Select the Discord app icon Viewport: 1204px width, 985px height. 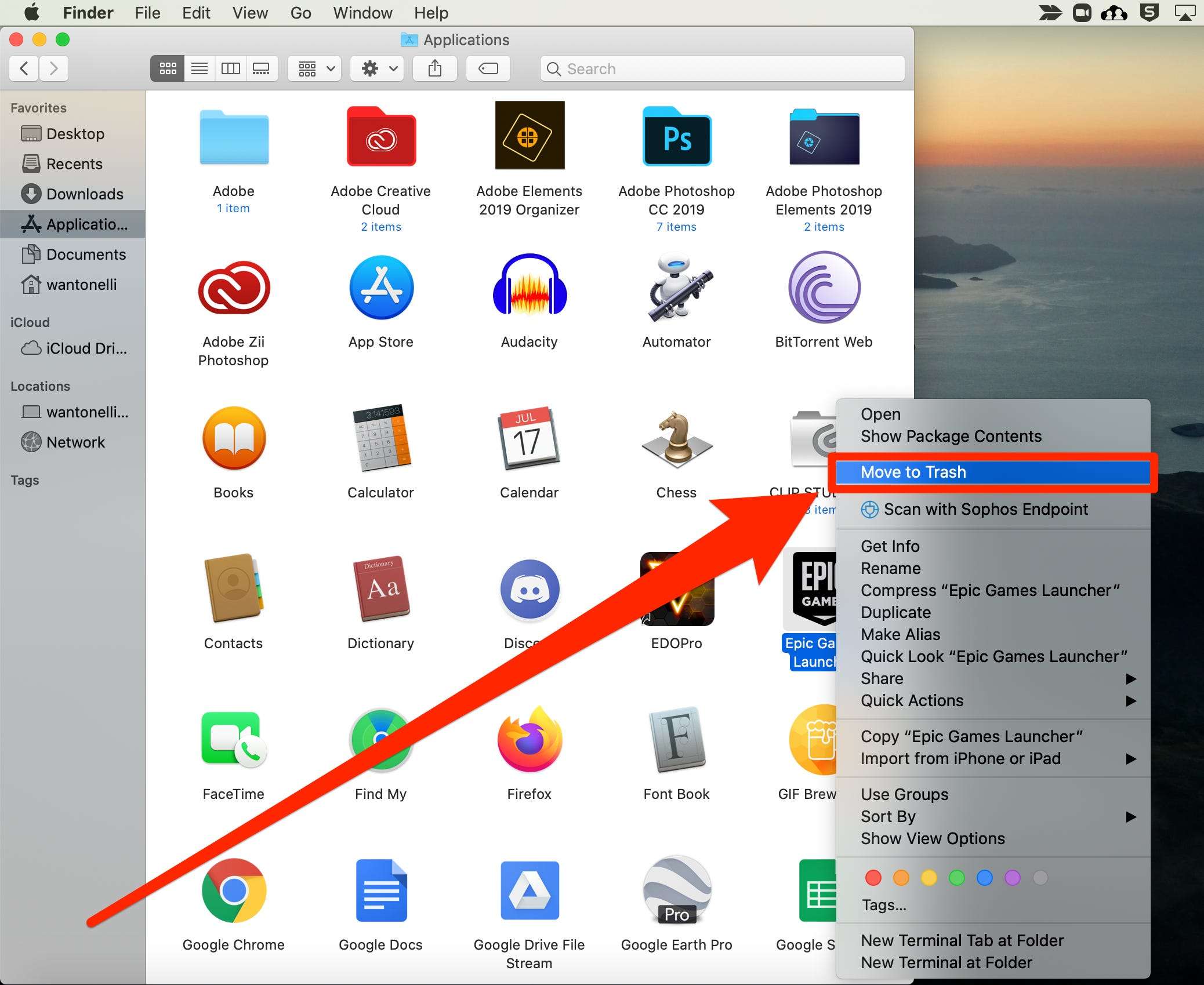point(530,590)
